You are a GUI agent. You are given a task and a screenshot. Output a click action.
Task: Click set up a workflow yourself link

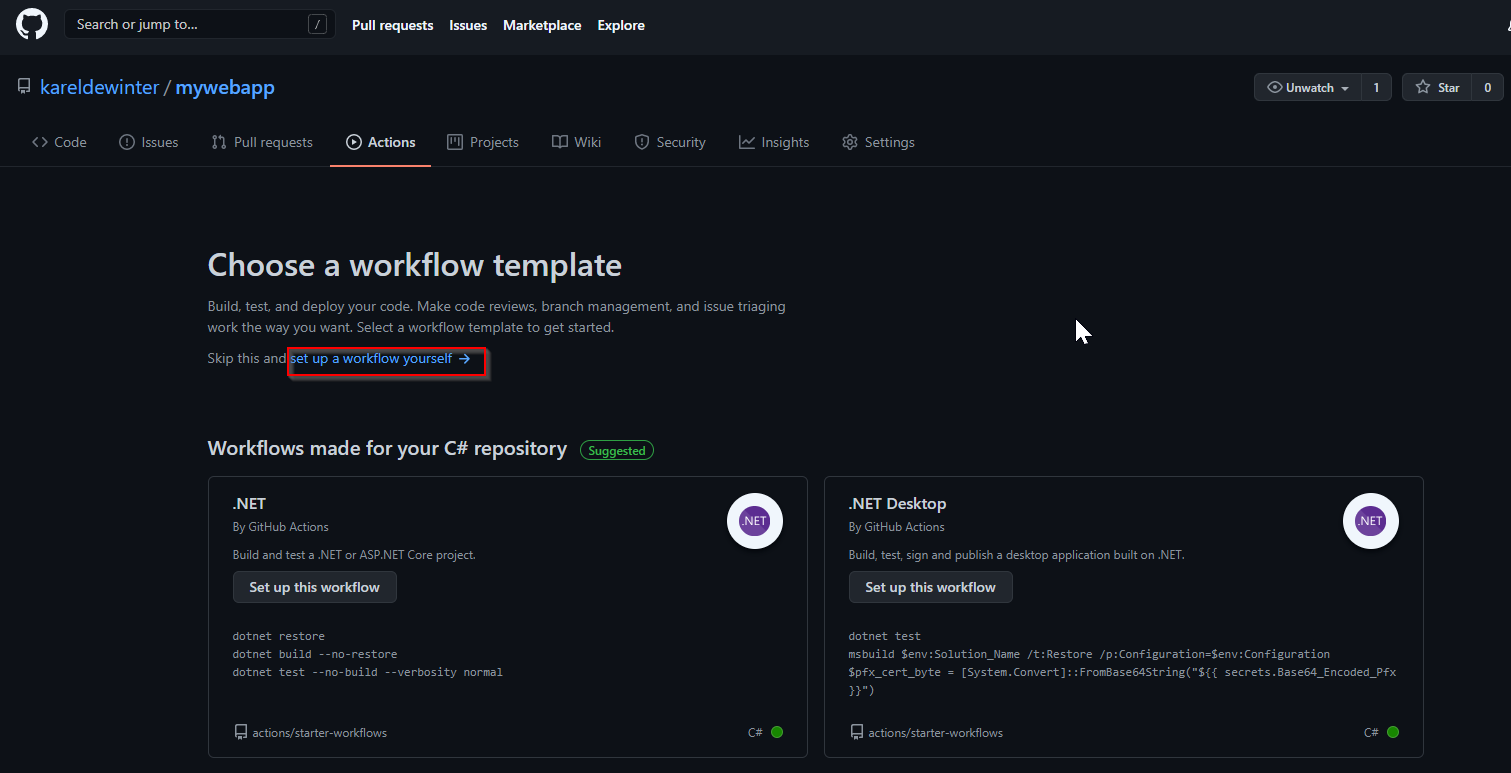[x=380, y=358]
